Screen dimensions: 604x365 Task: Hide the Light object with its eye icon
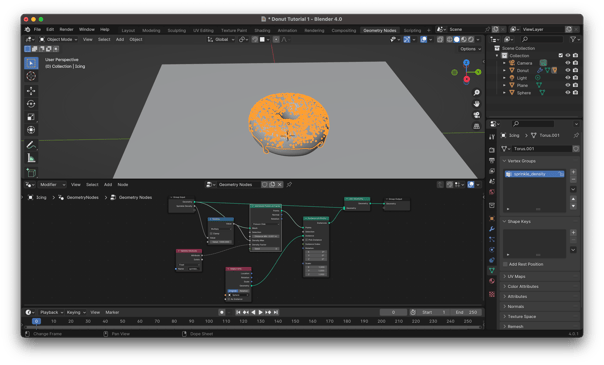pyautogui.click(x=567, y=78)
